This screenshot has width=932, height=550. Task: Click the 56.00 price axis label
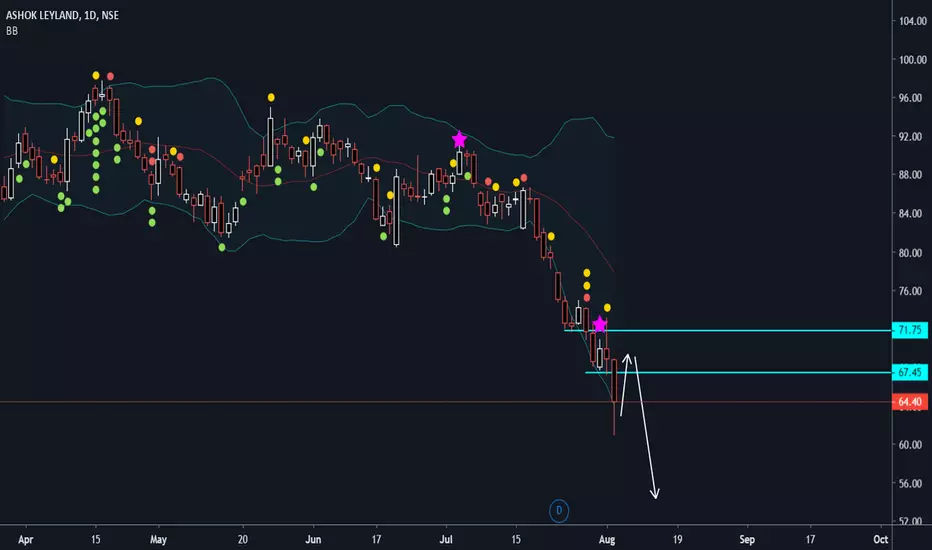pyautogui.click(x=912, y=483)
